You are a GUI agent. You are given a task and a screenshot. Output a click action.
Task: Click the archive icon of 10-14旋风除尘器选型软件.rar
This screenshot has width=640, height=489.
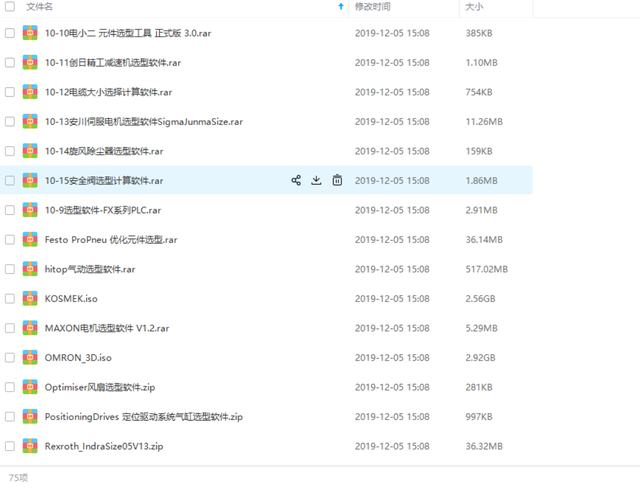coord(30,151)
